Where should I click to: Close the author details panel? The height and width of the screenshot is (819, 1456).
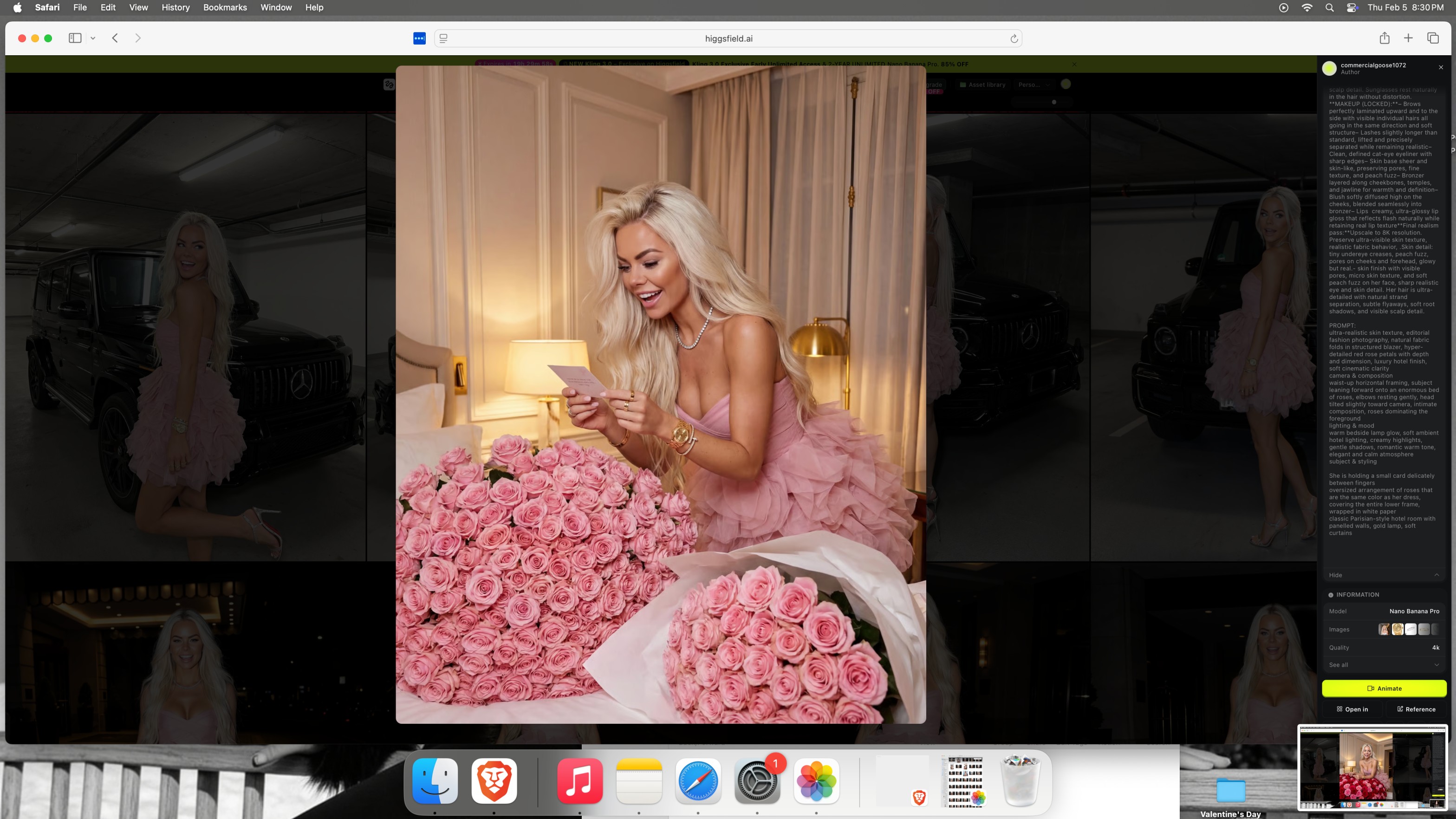pos(1441,67)
